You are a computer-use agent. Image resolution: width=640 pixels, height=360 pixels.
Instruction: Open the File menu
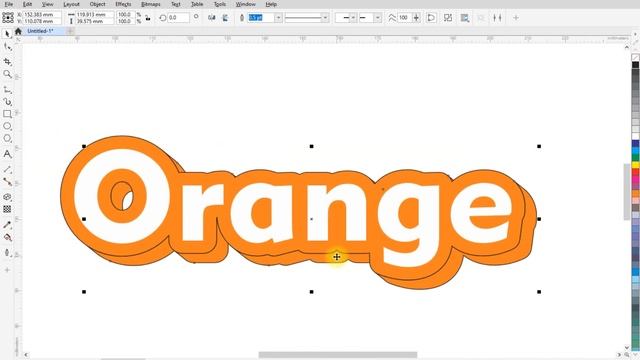click(x=8, y=4)
